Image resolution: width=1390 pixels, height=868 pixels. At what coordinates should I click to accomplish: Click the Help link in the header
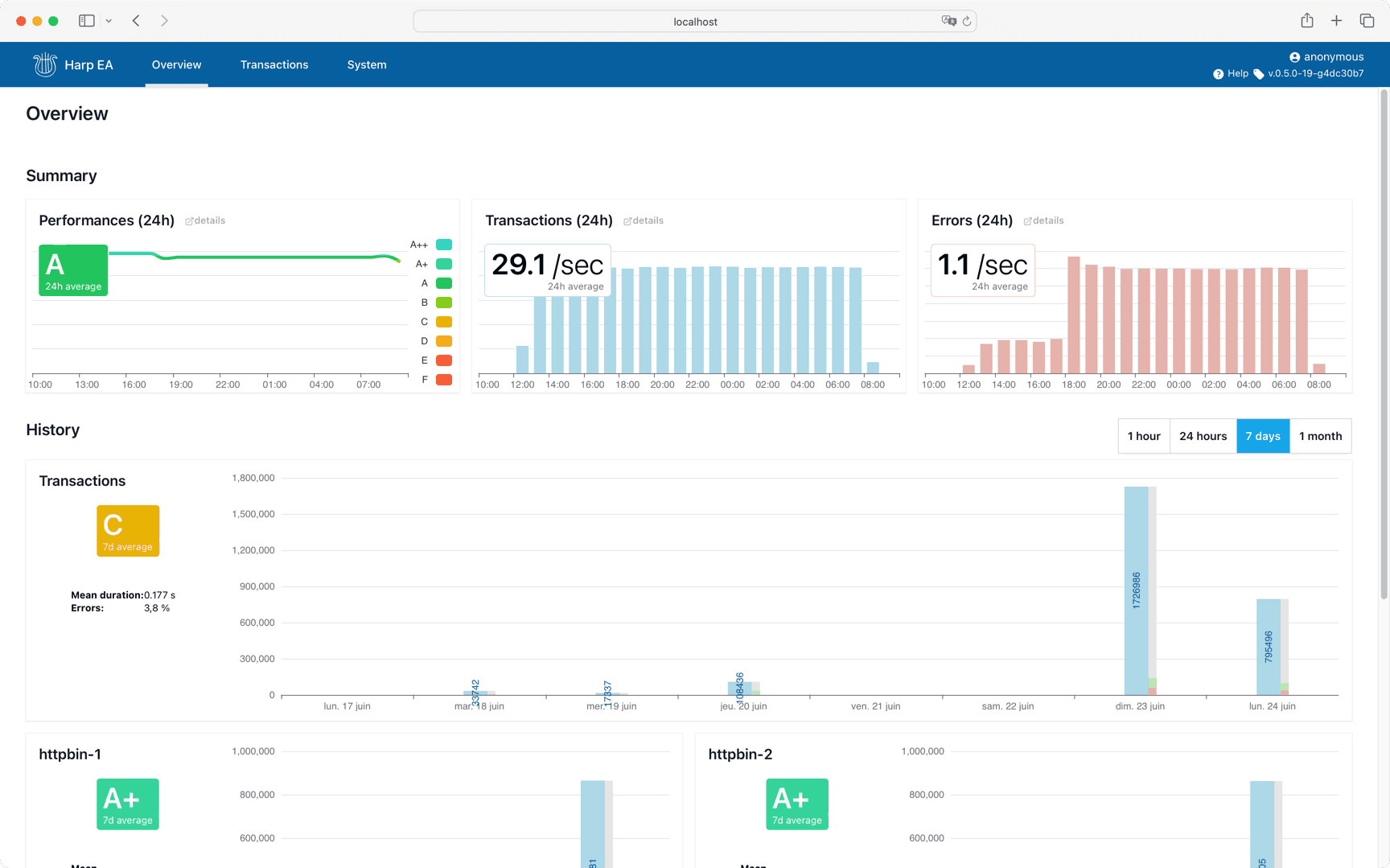point(1236,73)
